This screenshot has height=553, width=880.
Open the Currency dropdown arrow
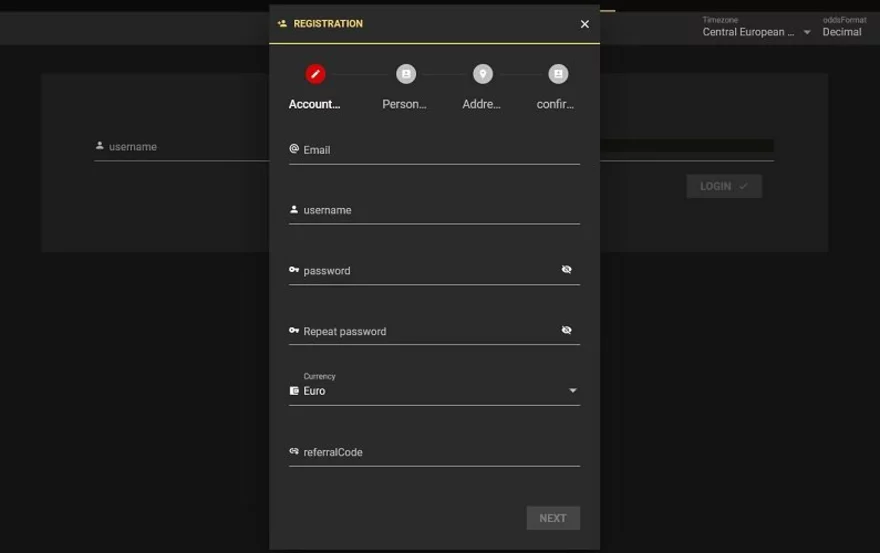point(572,391)
